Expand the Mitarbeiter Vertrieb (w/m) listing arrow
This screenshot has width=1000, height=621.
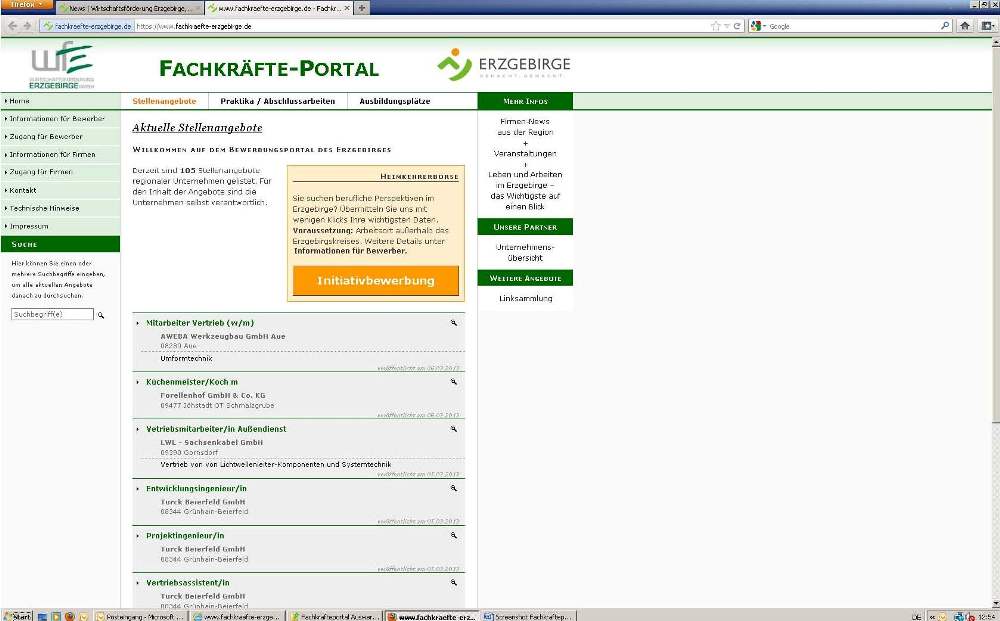click(x=138, y=323)
